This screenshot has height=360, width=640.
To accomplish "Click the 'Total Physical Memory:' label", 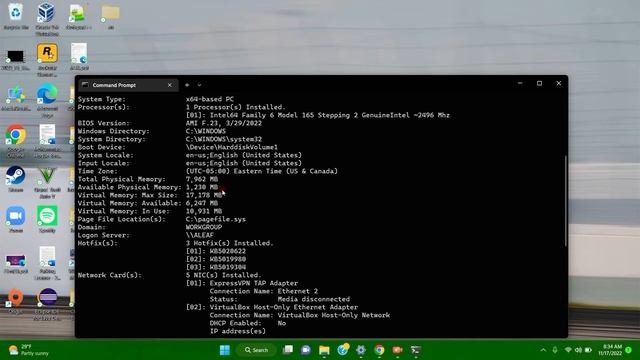I will click(x=122, y=179).
